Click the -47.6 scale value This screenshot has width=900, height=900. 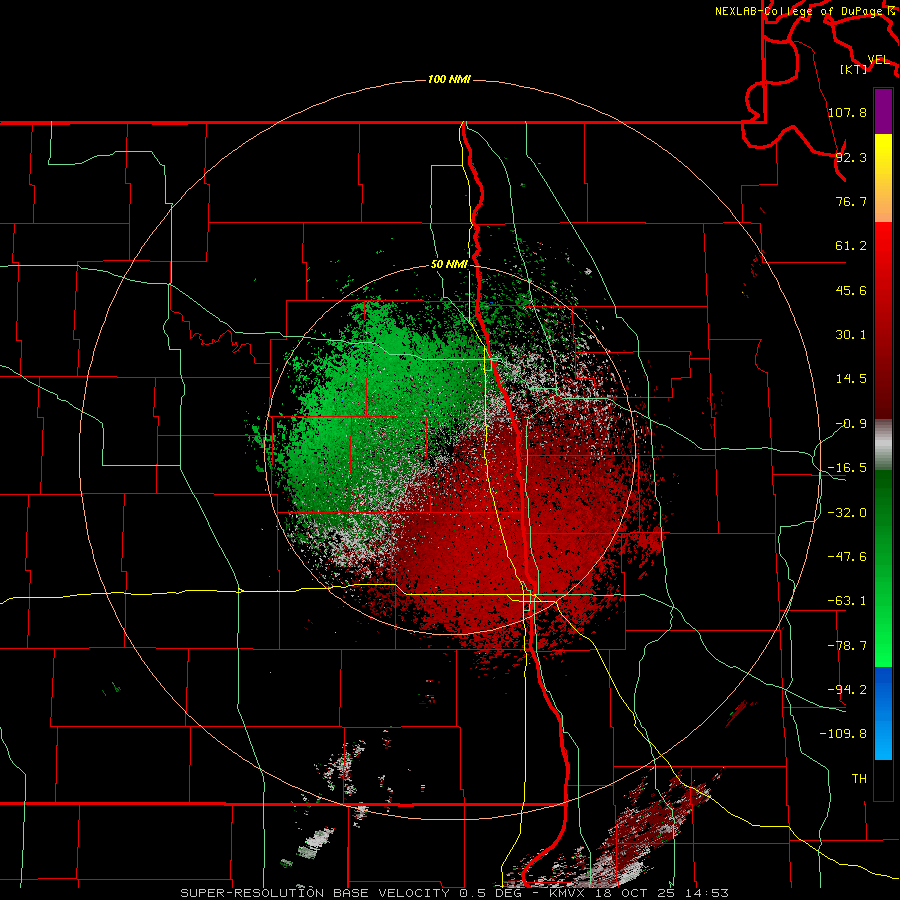(847, 557)
